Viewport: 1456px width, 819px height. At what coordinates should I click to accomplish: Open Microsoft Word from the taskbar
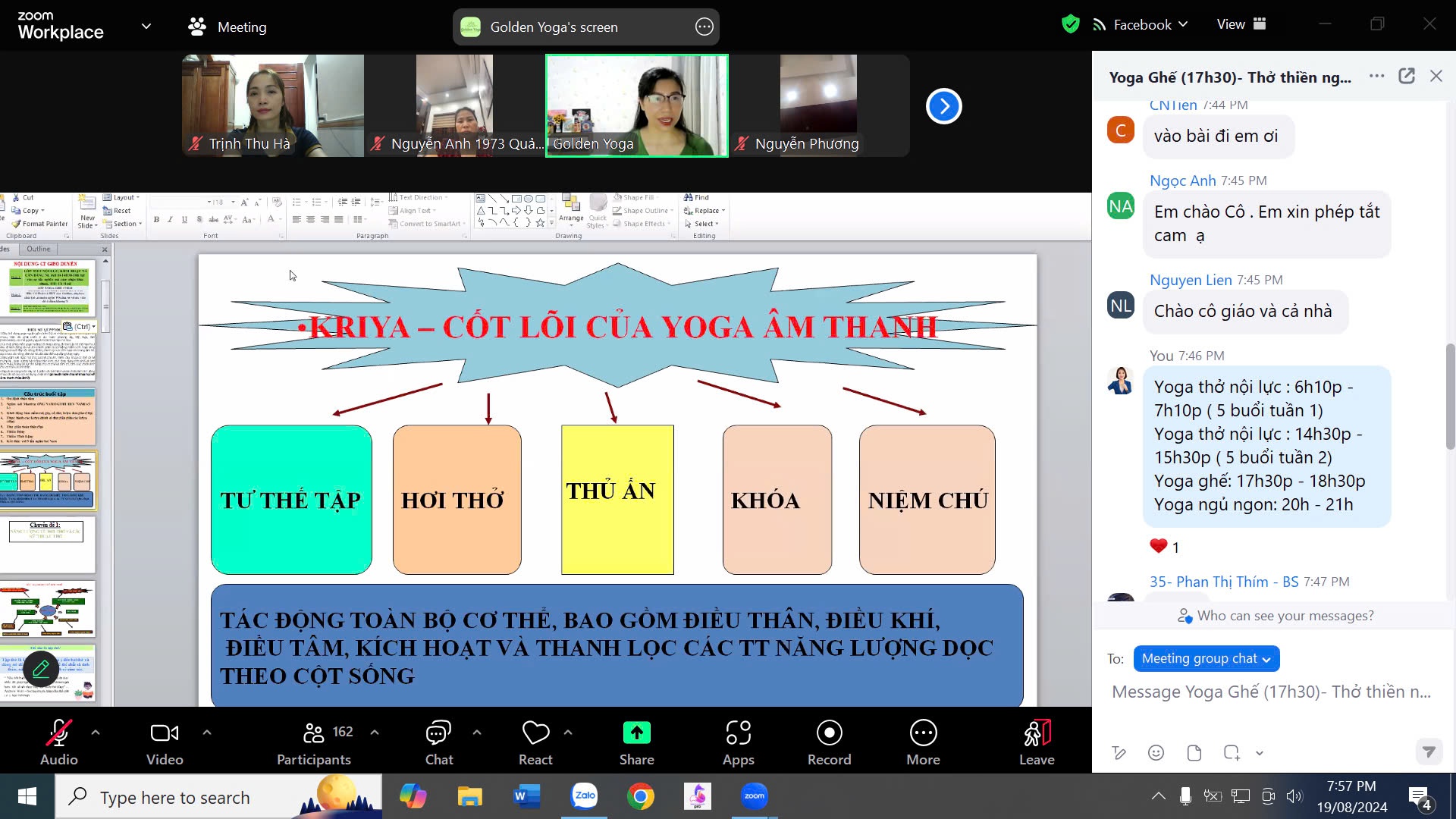(x=526, y=796)
